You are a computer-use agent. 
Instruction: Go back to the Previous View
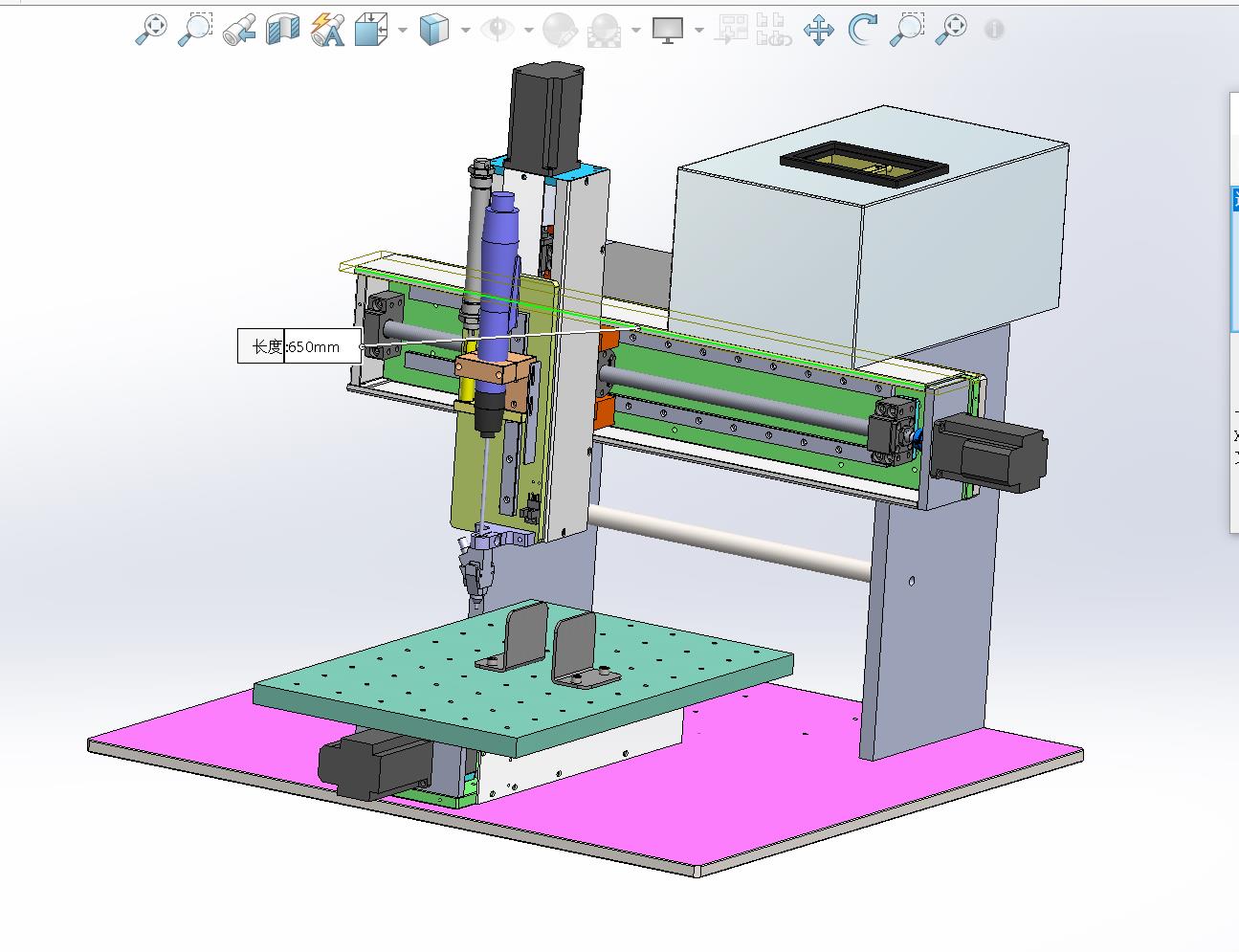click(239, 30)
